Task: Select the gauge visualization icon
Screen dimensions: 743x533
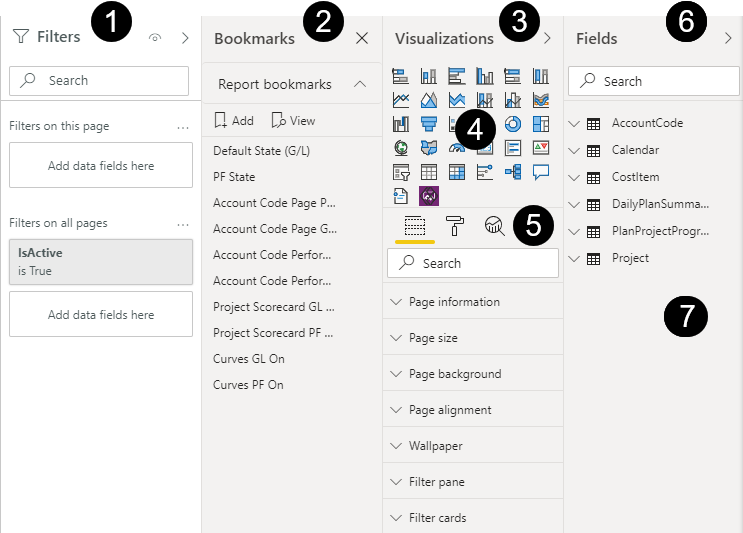Action: point(457,148)
